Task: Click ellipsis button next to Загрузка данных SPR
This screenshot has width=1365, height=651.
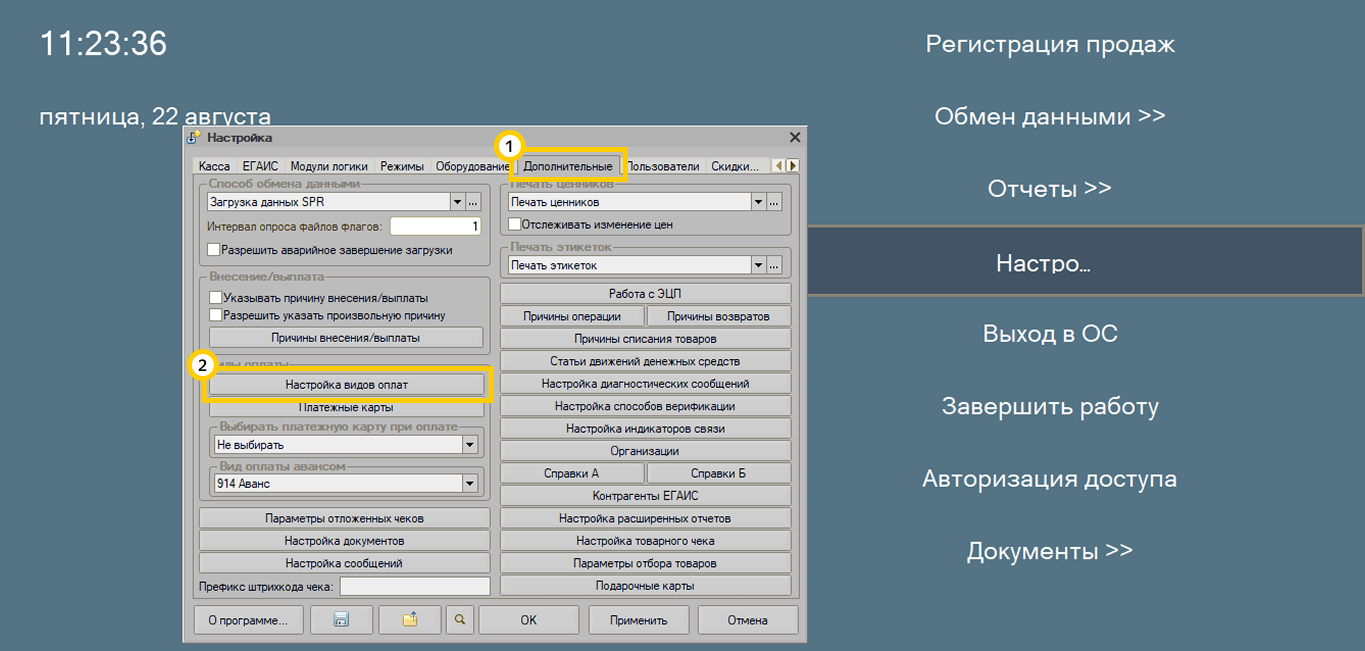Action: (x=473, y=202)
